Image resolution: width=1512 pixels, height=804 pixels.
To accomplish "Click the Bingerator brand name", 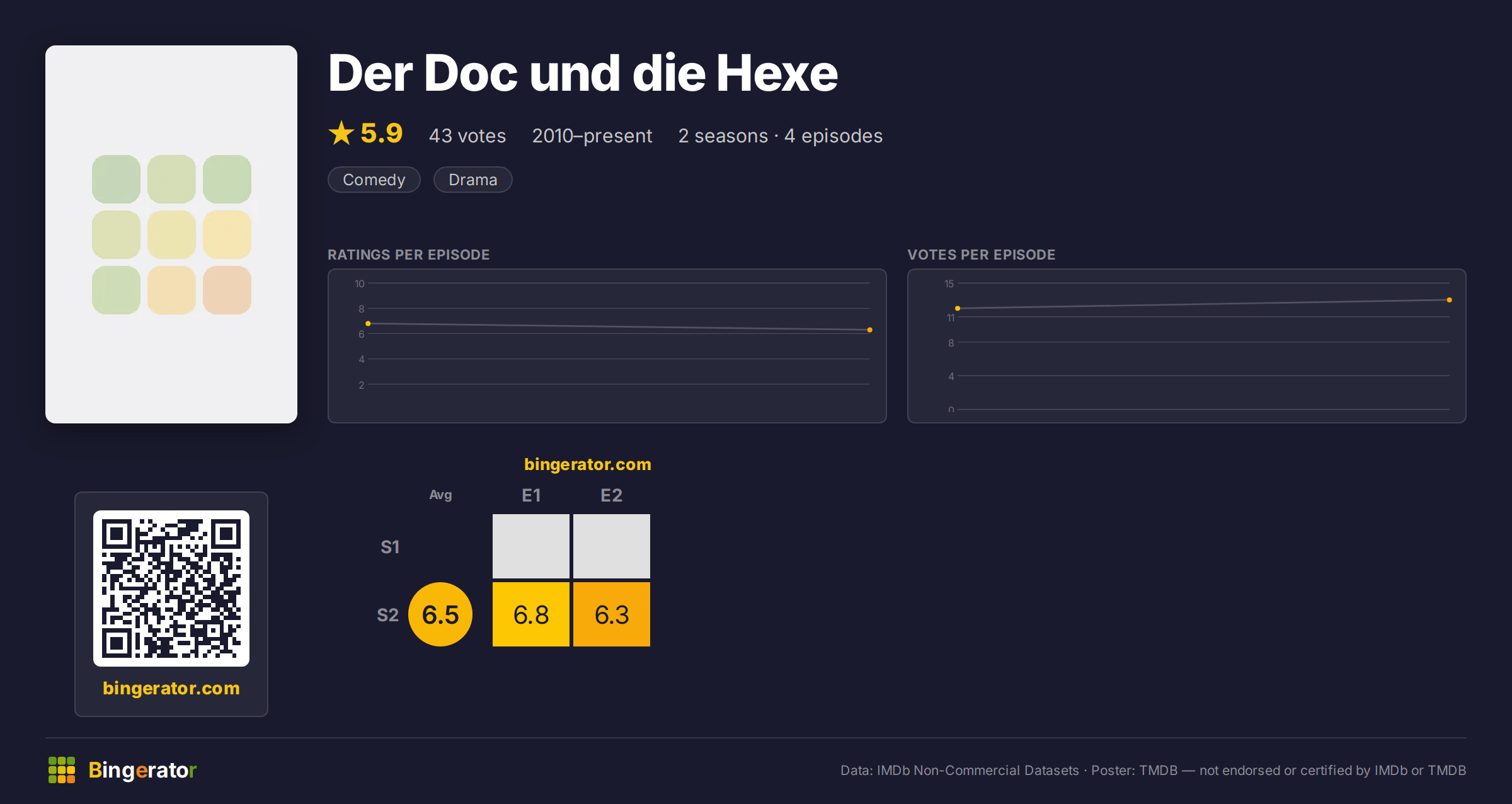I will (142, 770).
